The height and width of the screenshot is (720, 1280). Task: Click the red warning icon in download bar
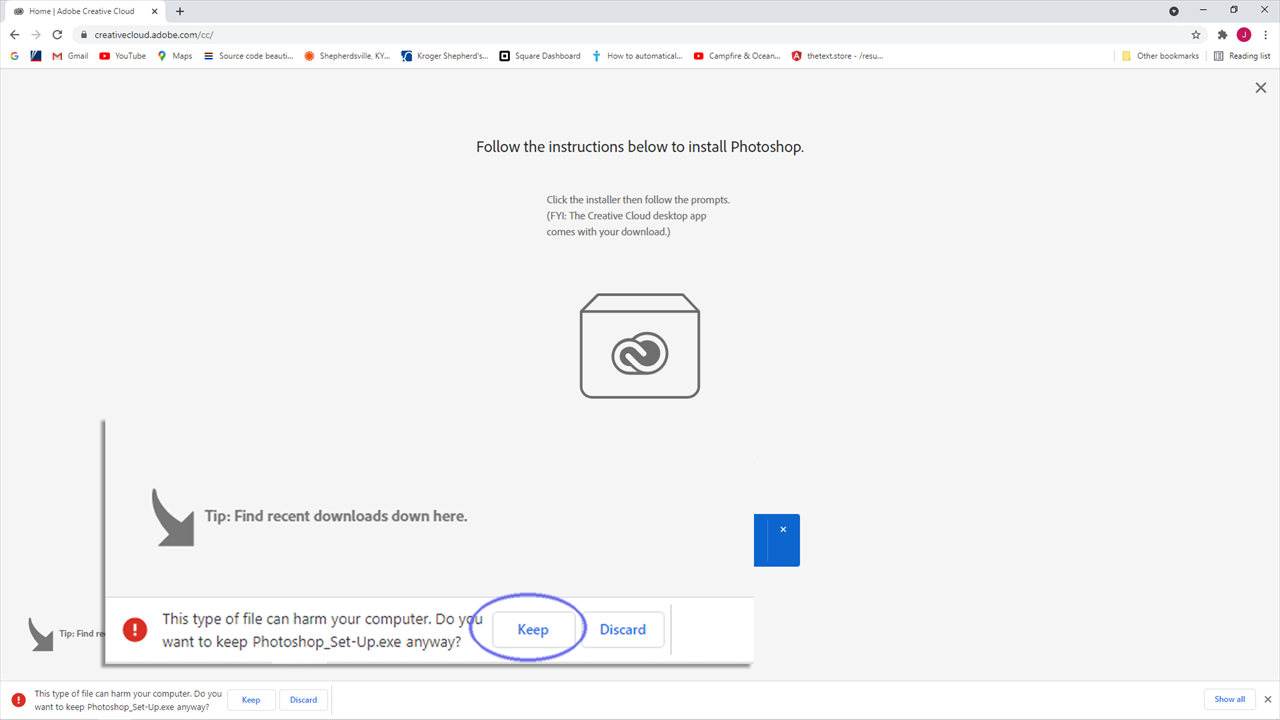(19, 700)
